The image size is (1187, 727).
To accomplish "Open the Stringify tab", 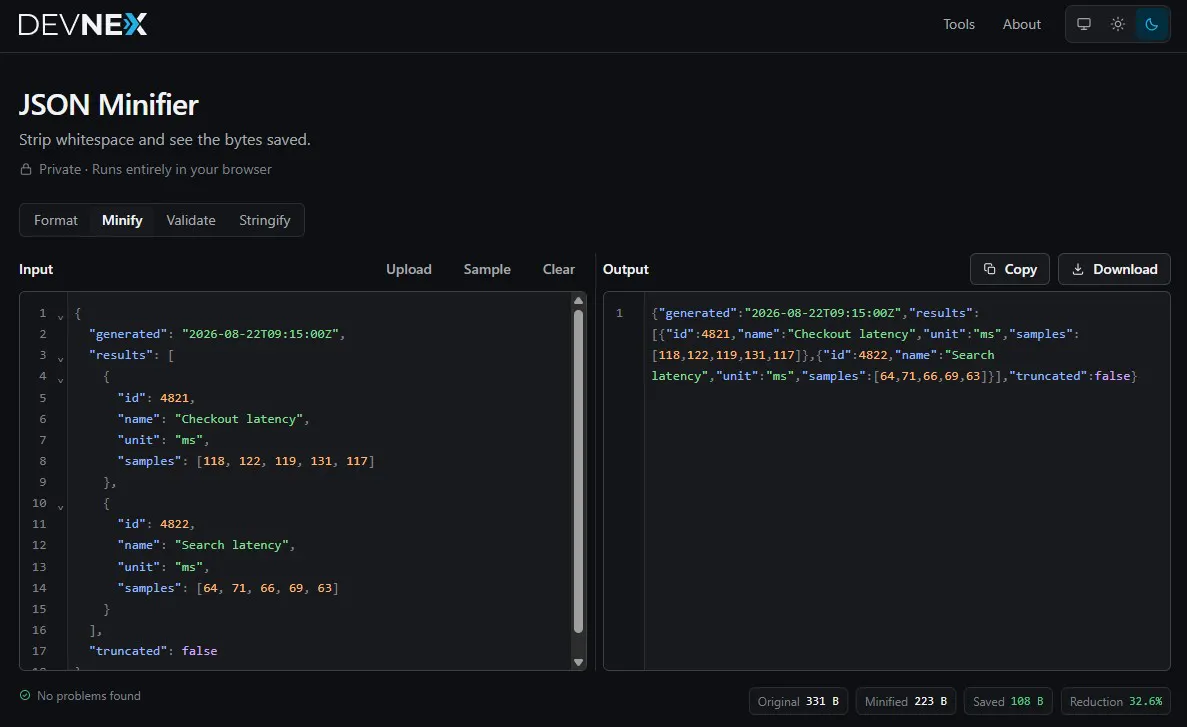I will [264, 220].
